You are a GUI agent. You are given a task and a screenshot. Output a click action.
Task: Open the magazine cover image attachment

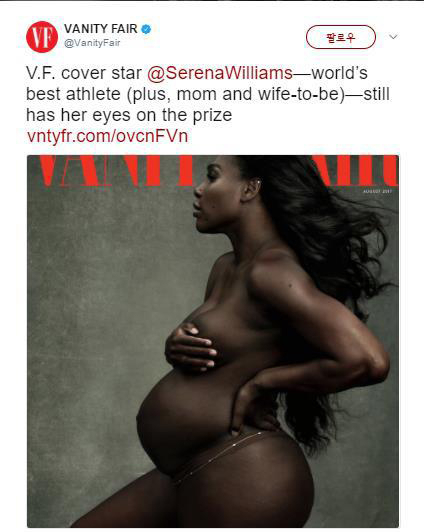click(213, 341)
